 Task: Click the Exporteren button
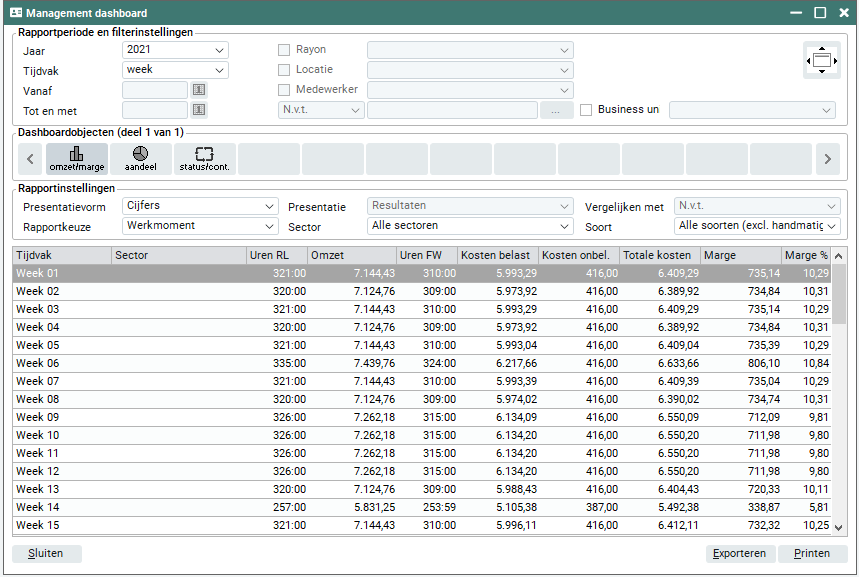point(740,554)
